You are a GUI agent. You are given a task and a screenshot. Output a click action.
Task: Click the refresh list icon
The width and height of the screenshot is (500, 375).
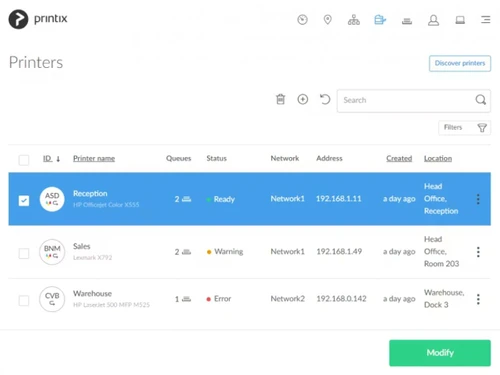[325, 99]
